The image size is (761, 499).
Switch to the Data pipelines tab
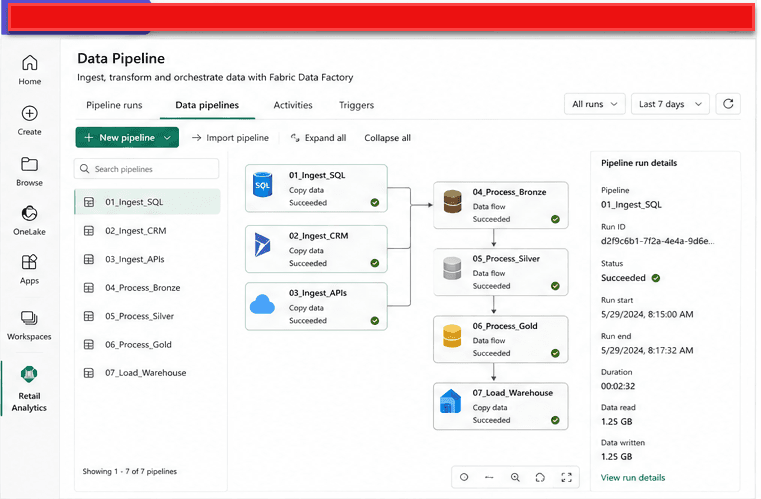point(207,105)
